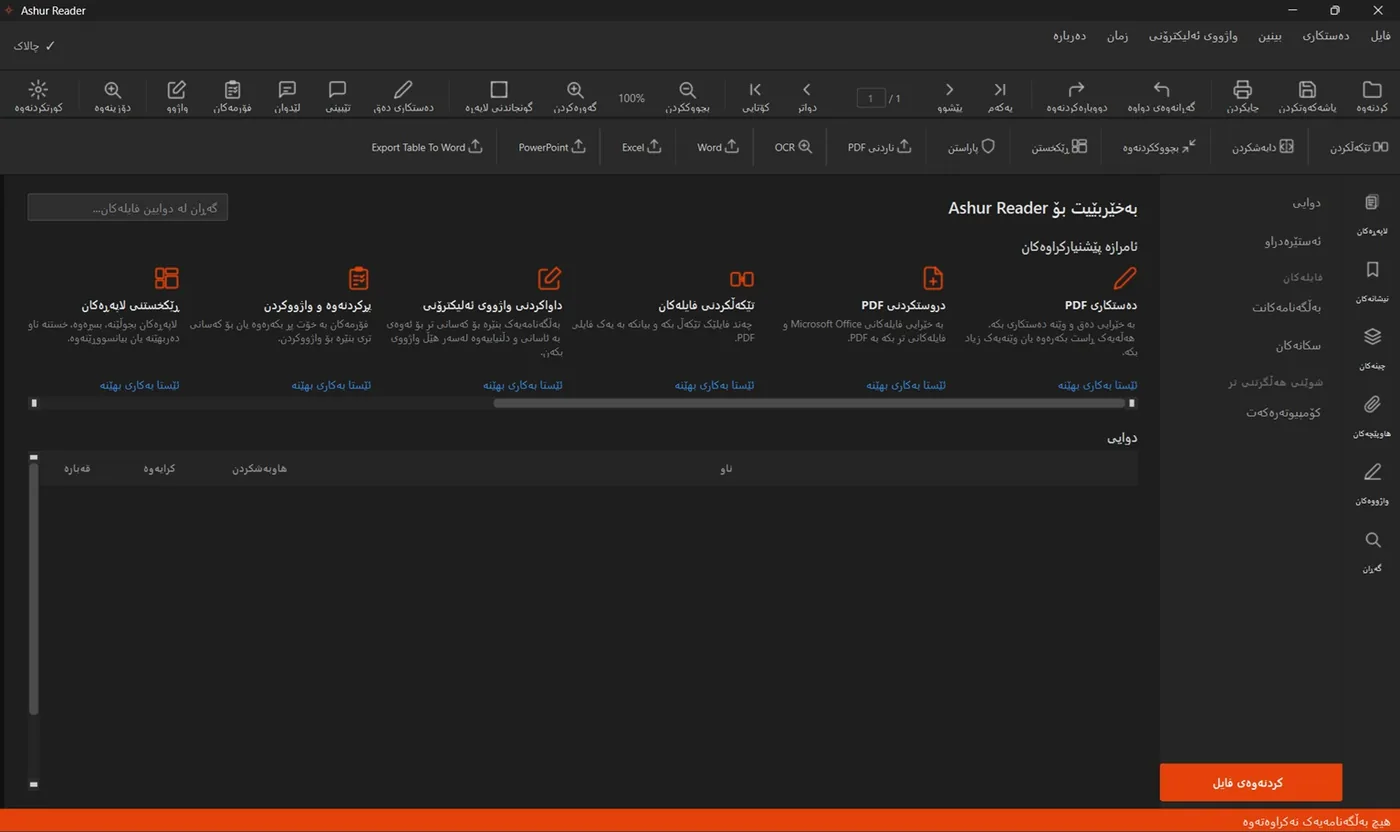Screen dimensions: 1400x832
Task: Print the document (چاپکردن)
Action: click(1243, 96)
